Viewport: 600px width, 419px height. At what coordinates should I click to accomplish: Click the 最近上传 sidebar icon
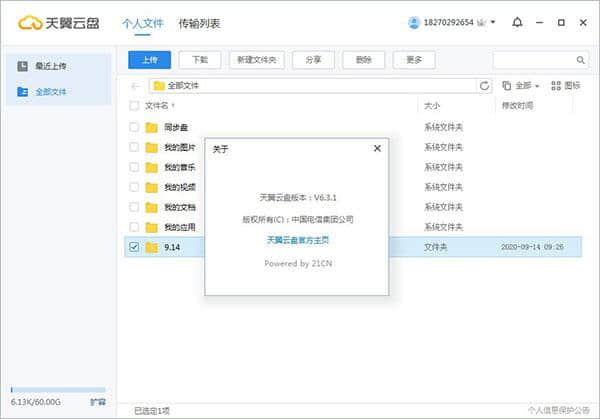click(23, 65)
